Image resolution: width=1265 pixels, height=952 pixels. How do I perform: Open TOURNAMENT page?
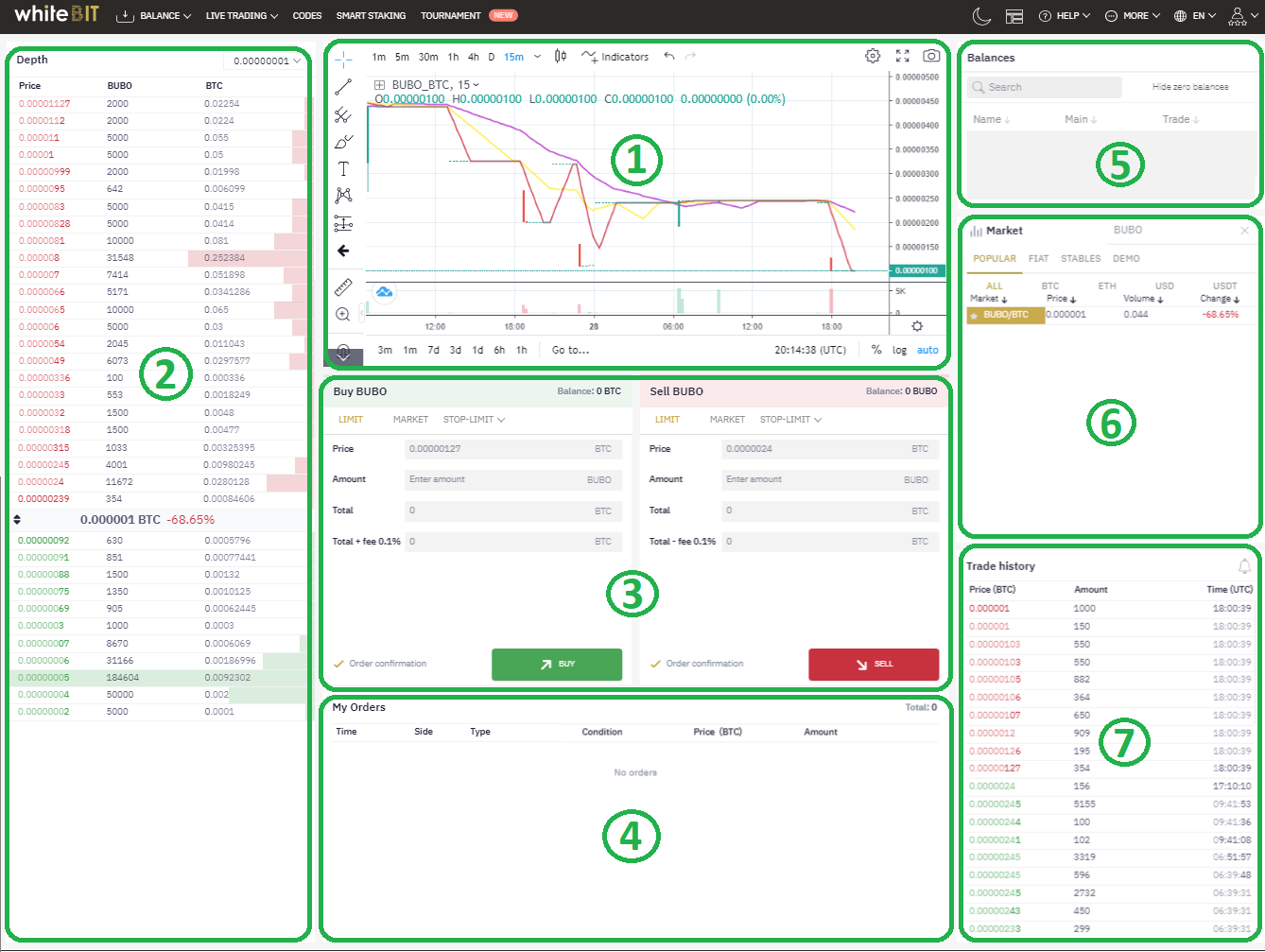pyautogui.click(x=451, y=16)
